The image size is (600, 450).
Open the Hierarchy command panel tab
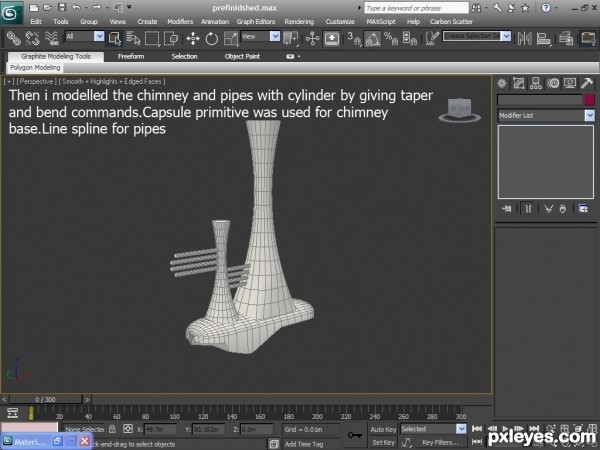click(x=536, y=83)
